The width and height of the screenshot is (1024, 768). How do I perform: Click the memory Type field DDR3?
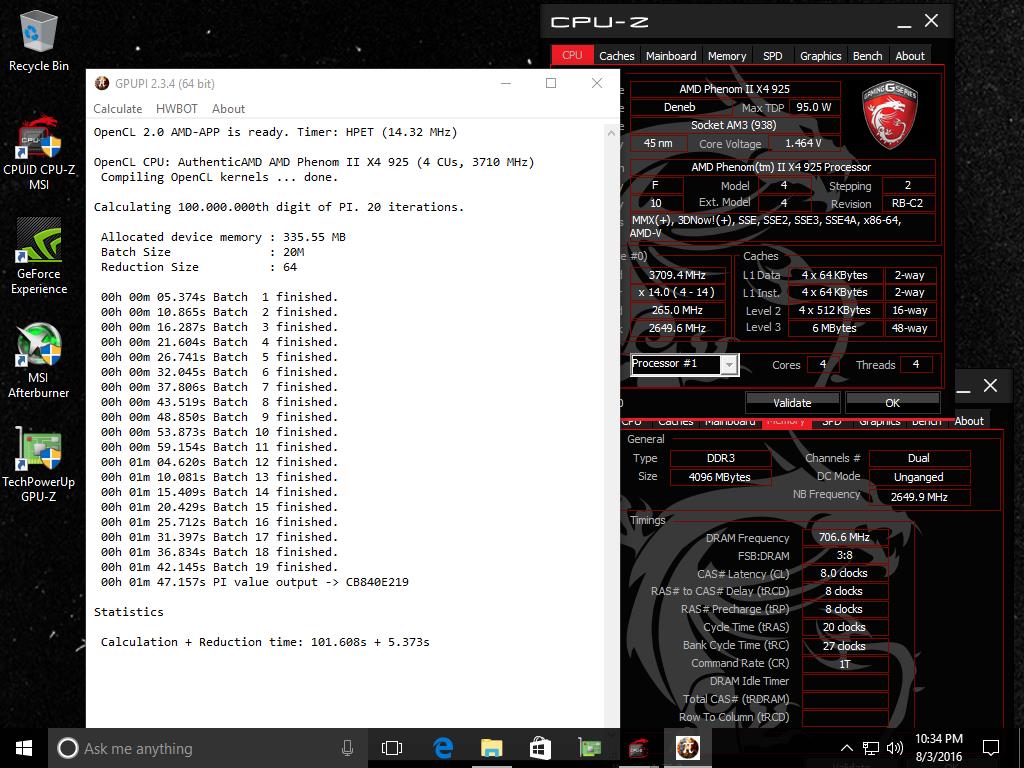click(720, 458)
